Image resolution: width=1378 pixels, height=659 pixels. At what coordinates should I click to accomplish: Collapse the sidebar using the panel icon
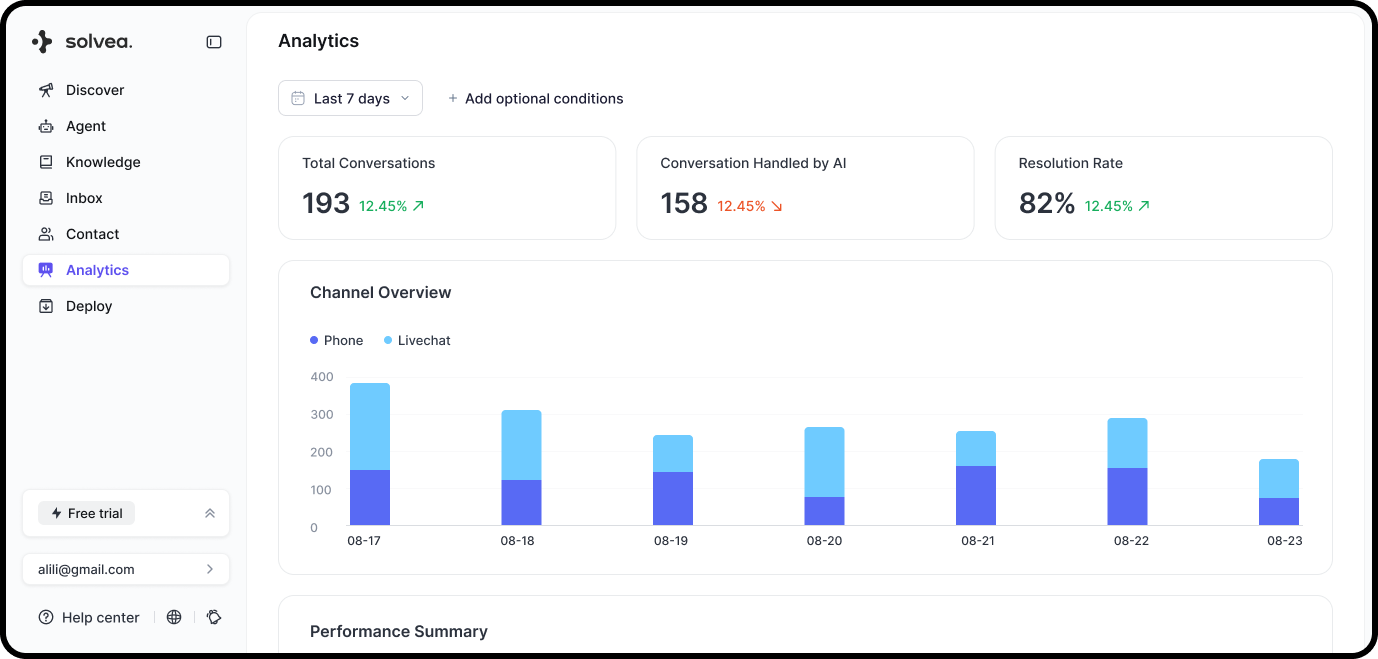(213, 42)
